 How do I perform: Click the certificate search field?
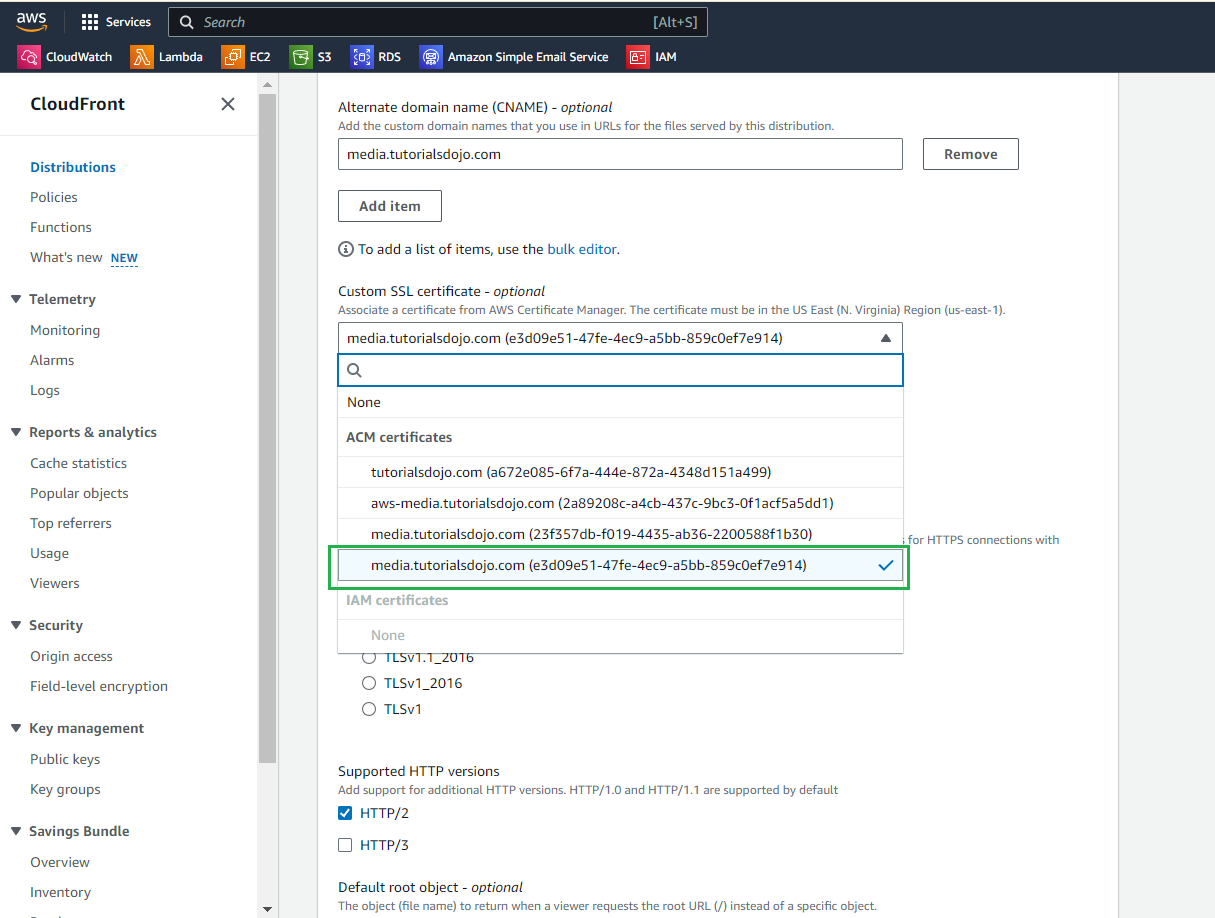[x=620, y=370]
